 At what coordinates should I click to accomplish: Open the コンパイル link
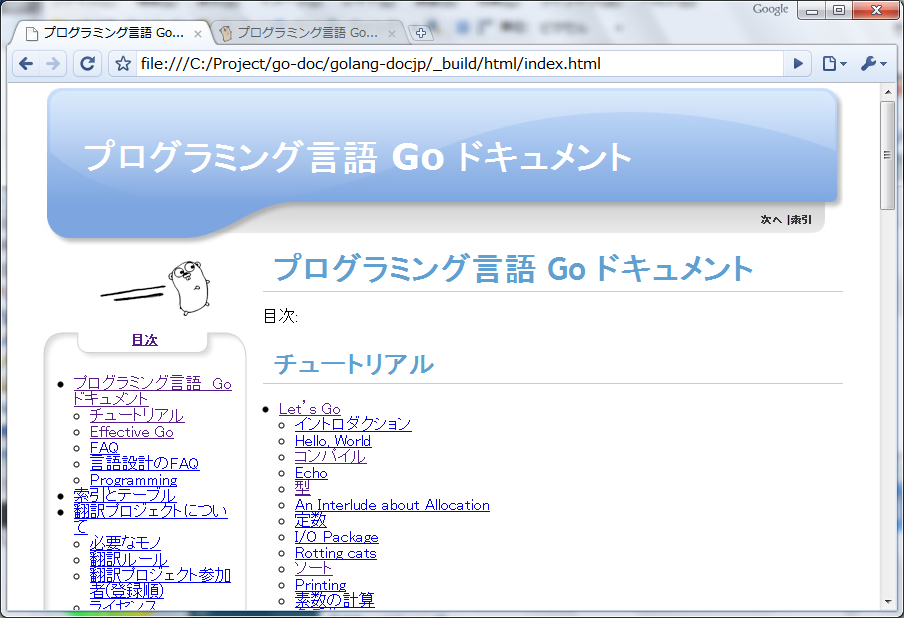point(330,457)
